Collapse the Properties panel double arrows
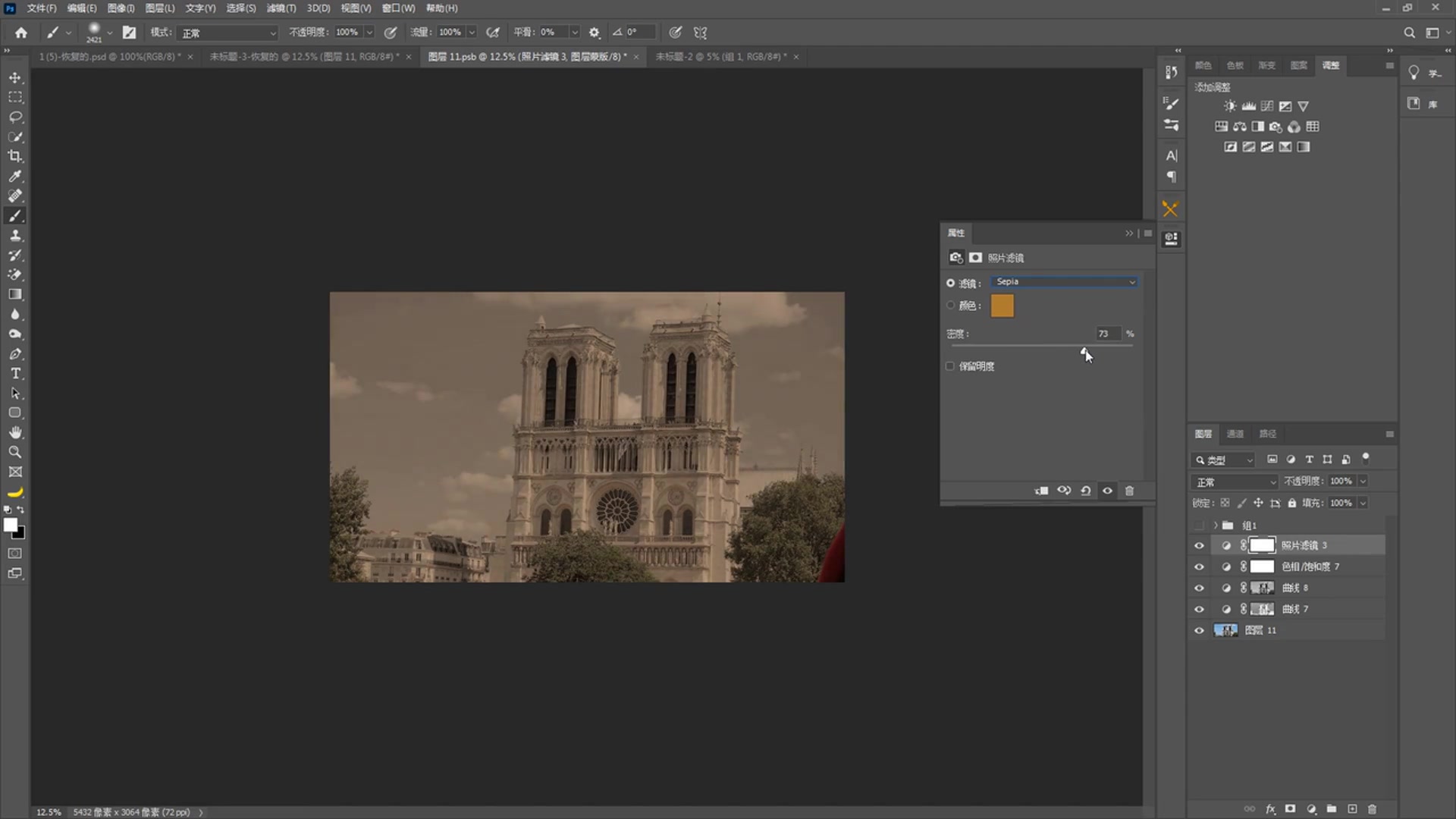Viewport: 1456px width, 819px height. tap(1129, 233)
